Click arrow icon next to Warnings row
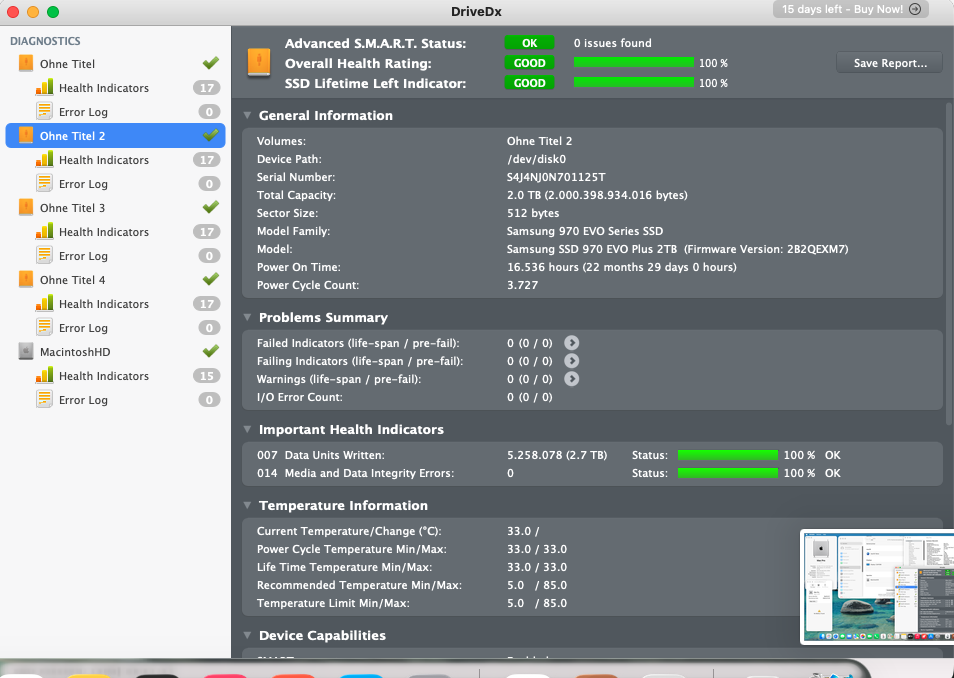The width and height of the screenshot is (954, 678). [x=572, y=379]
